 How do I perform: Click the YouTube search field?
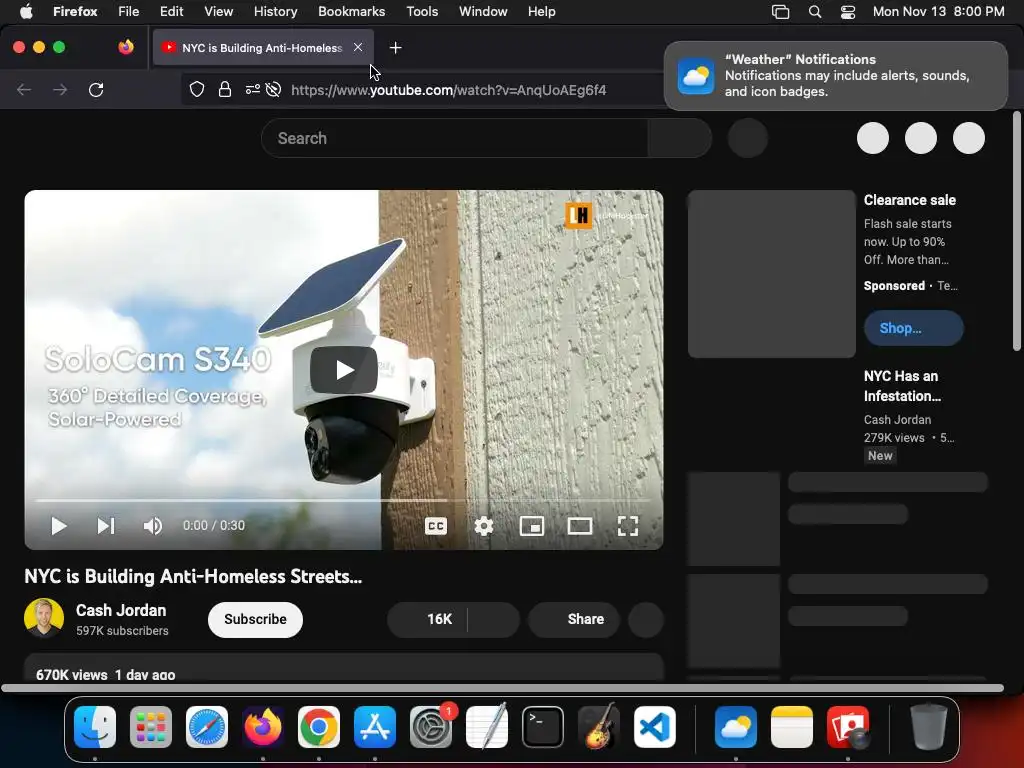[455, 138]
